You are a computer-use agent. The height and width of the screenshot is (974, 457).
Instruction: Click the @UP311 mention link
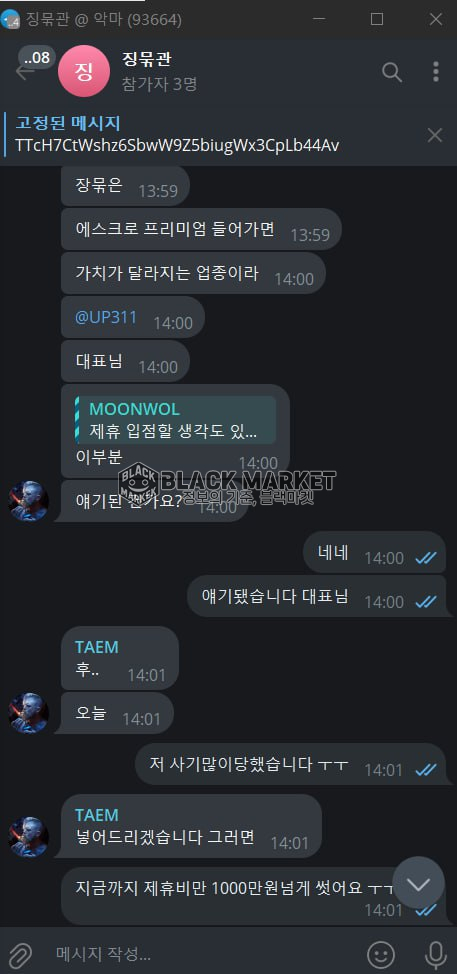106,317
